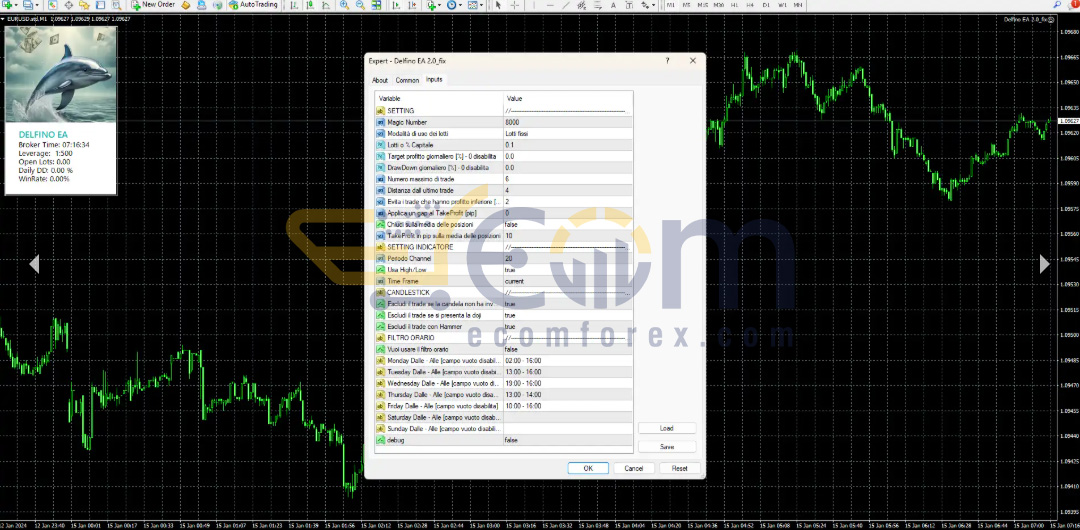The image size is (1080, 530).
Task: Switch to M5 timeframe
Action: (x=687, y=5)
